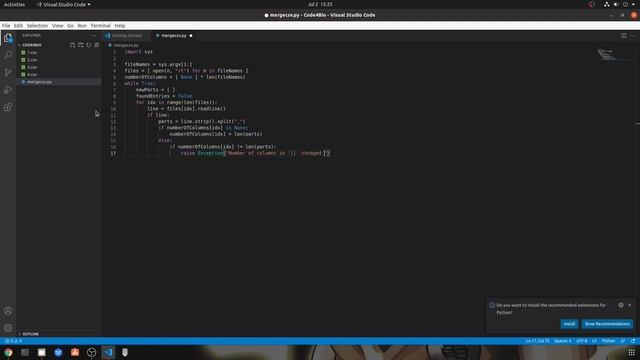Dismiss the Python extensions notification
The image size is (640, 360).
point(630,305)
